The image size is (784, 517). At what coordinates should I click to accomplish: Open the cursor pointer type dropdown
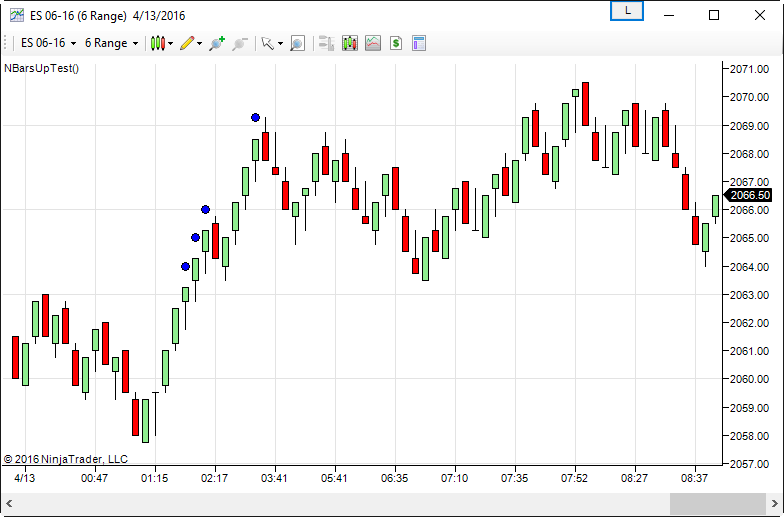272,44
